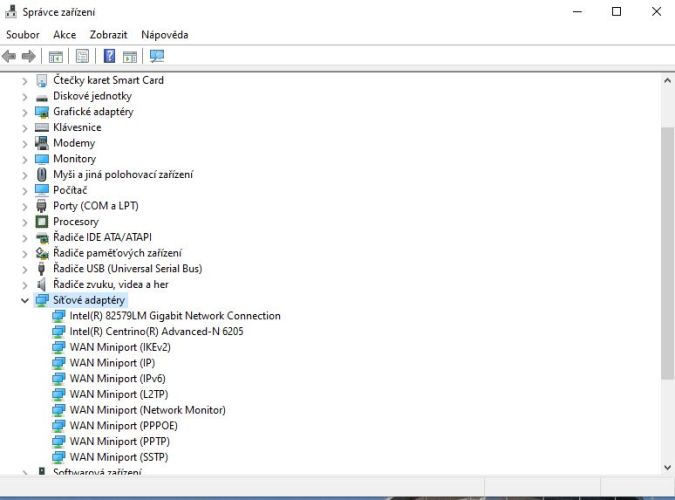Click the USB controller plug icon
The height and width of the screenshot is (500, 675).
tap(41, 269)
